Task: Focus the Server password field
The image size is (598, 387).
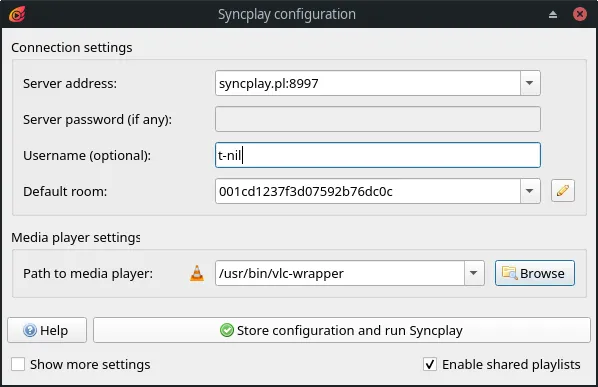Action: tap(378, 119)
